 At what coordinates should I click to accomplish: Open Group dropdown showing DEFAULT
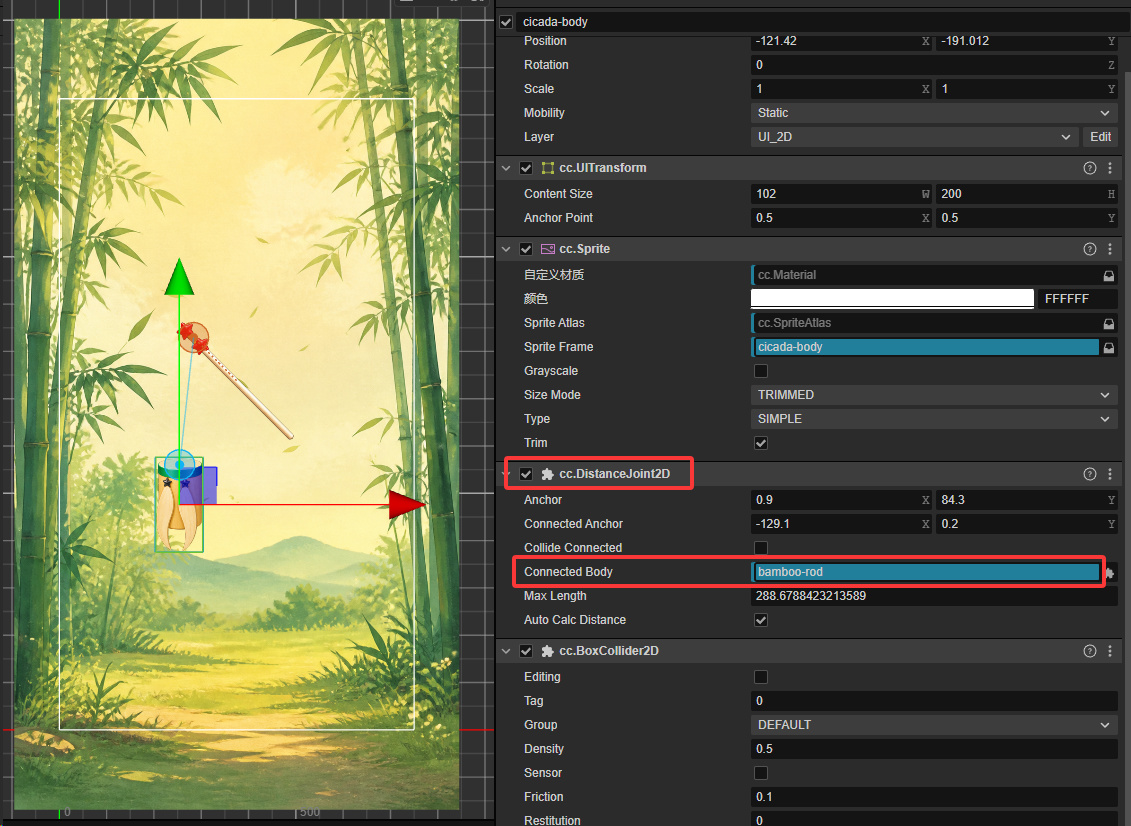pyautogui.click(x=934, y=725)
